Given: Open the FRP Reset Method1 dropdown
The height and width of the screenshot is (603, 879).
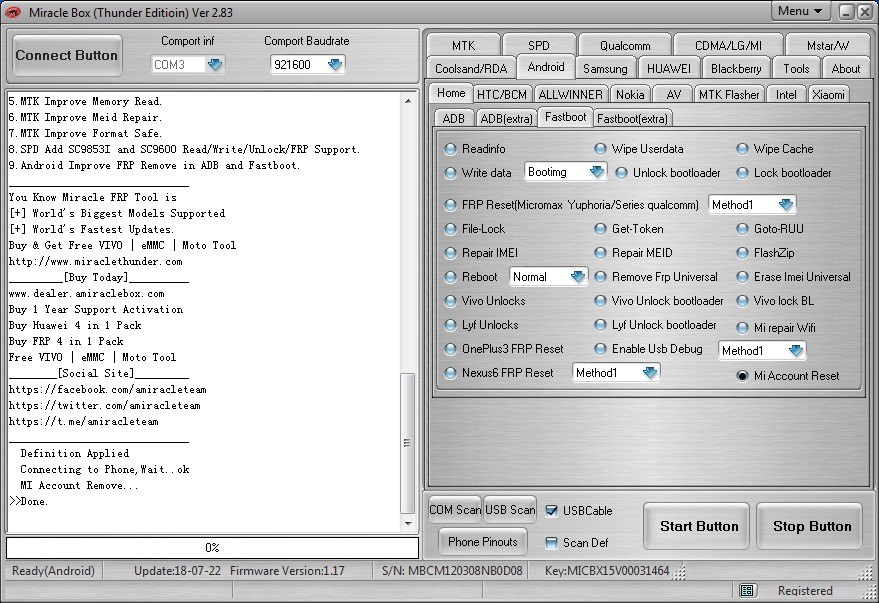Looking at the screenshot, I should click(x=786, y=205).
